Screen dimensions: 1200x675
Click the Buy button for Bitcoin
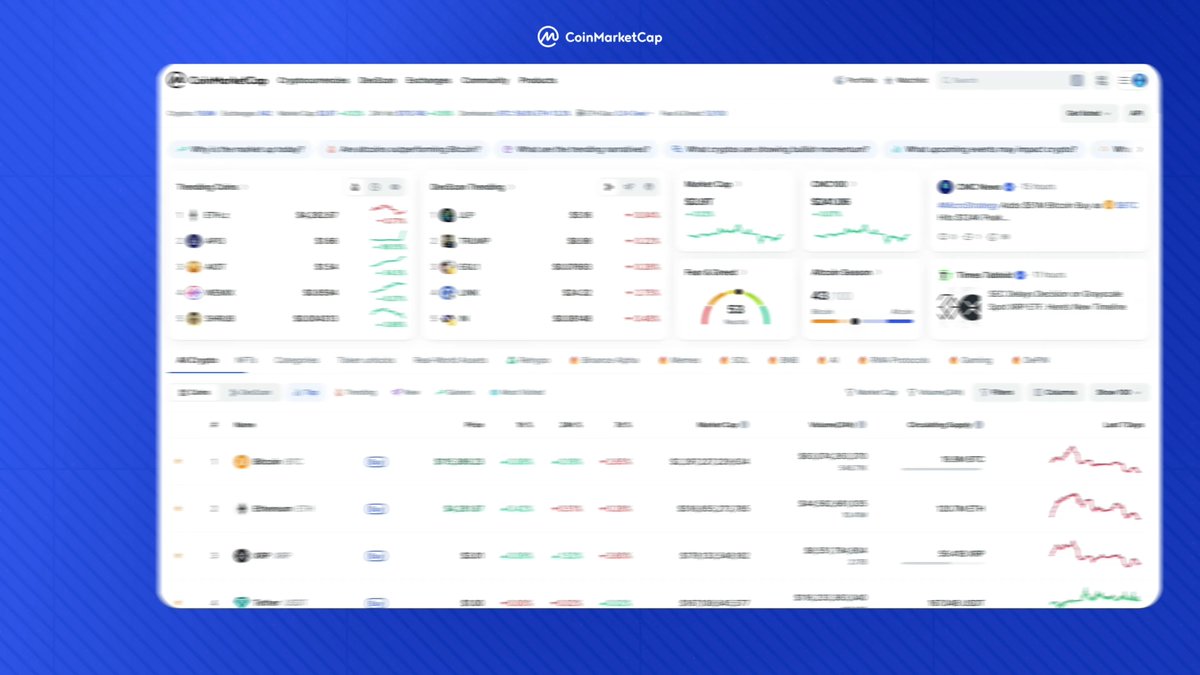(x=376, y=462)
